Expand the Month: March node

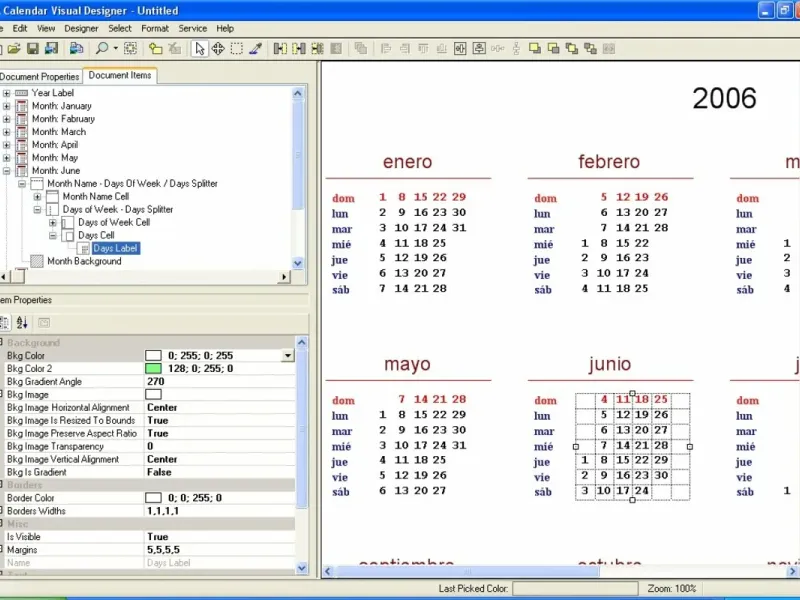6,132
